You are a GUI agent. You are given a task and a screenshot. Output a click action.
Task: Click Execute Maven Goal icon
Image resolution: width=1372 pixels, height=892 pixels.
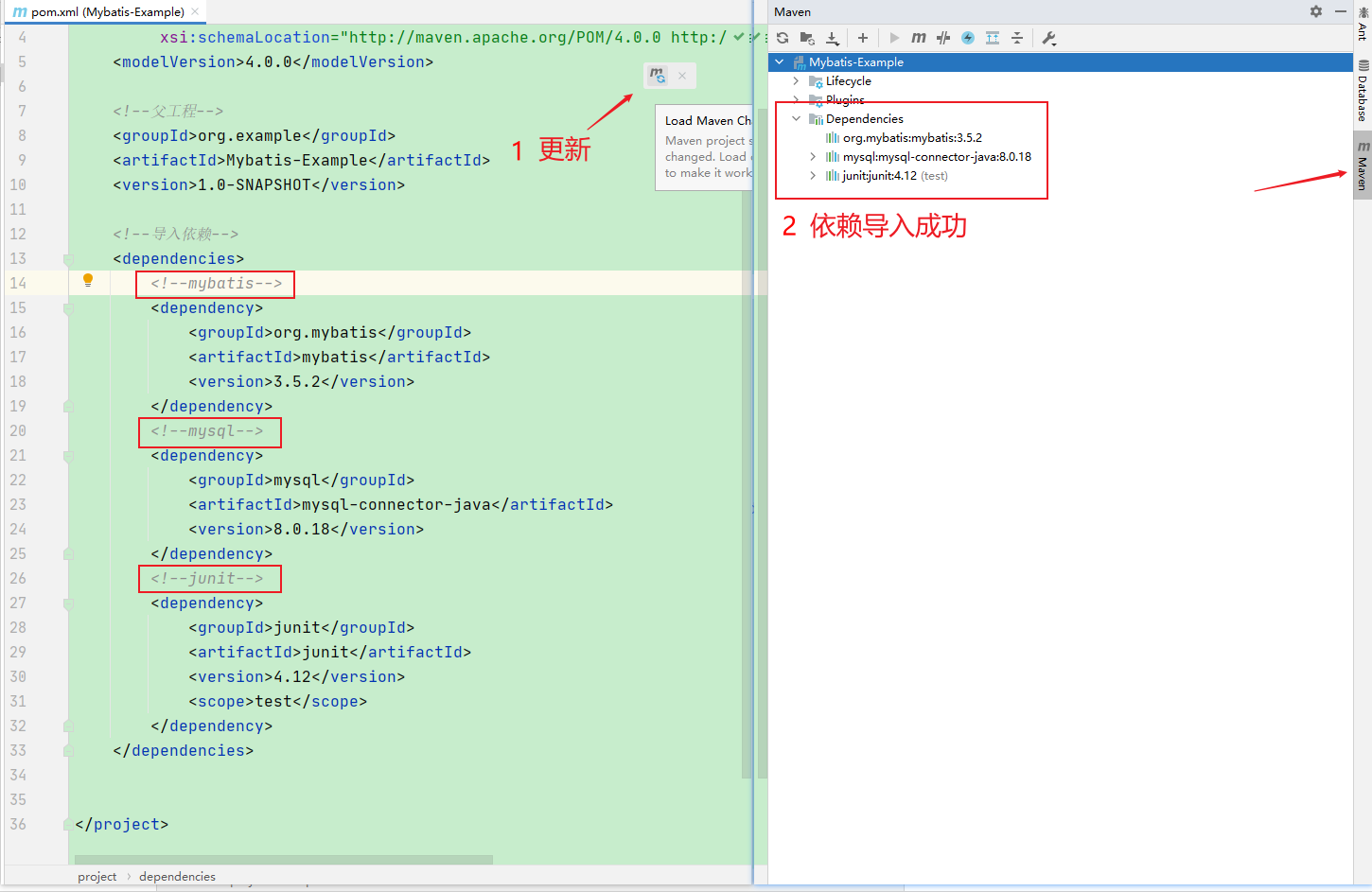(919, 38)
